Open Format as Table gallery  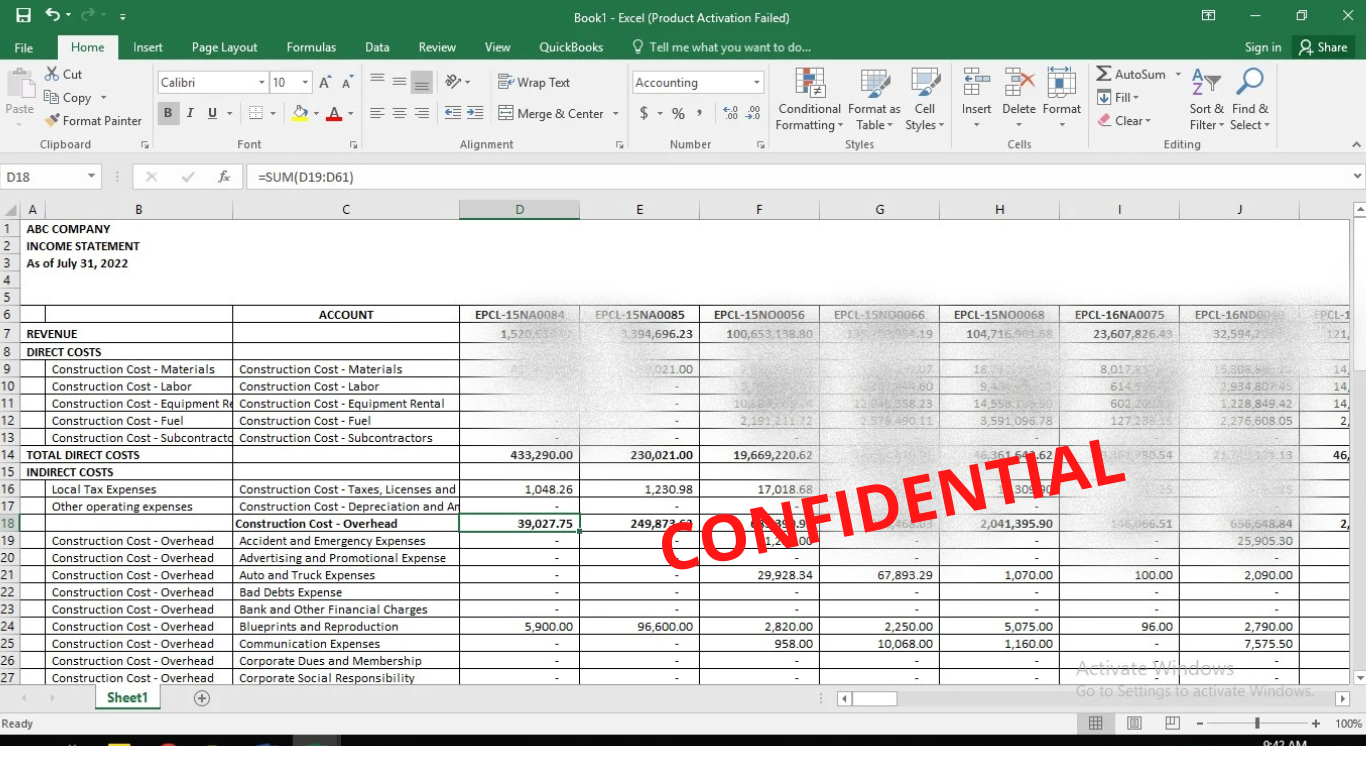pos(874,99)
